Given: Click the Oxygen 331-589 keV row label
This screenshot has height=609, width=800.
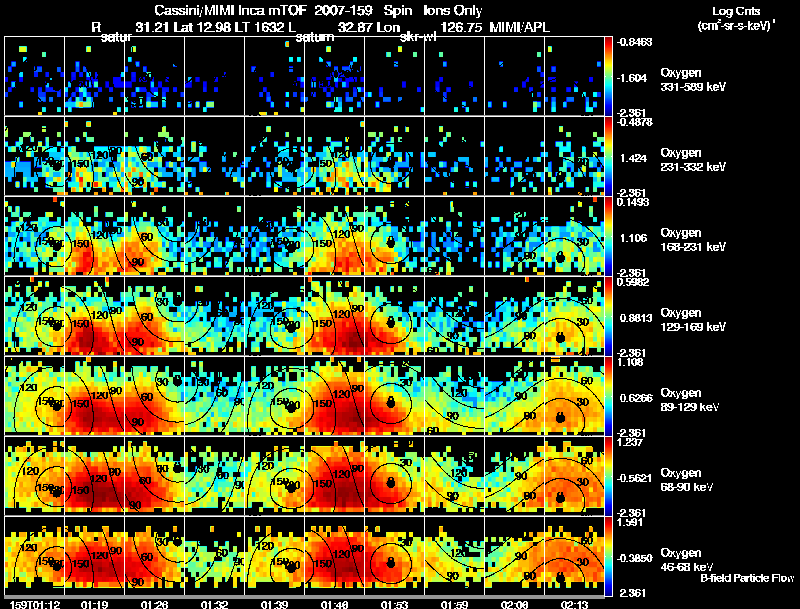Looking at the screenshot, I should [x=693, y=80].
